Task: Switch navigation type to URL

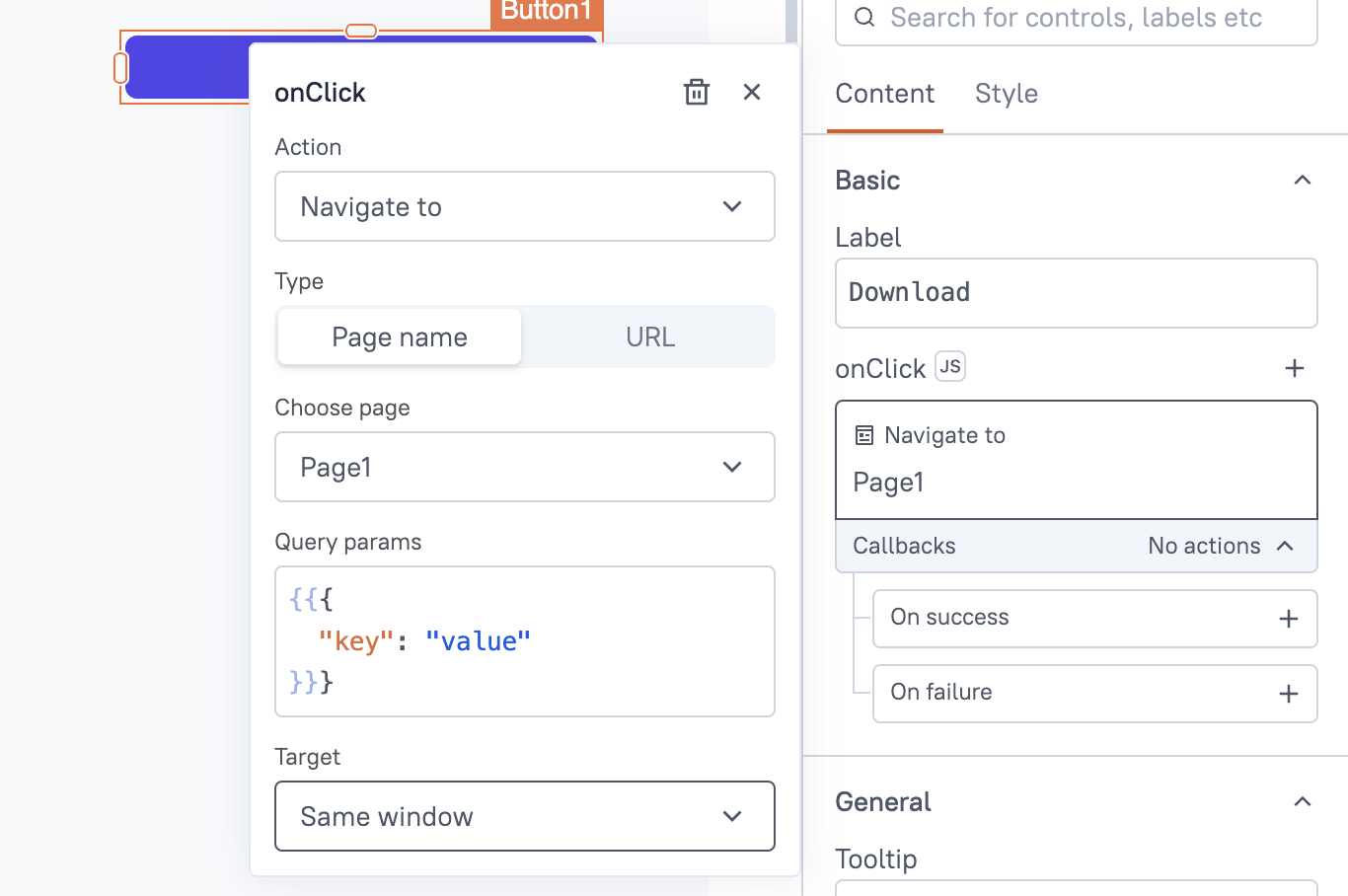Action: click(x=650, y=337)
